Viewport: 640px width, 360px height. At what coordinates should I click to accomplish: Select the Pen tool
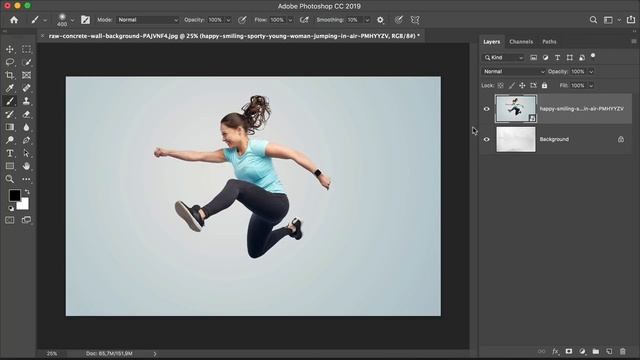26,140
